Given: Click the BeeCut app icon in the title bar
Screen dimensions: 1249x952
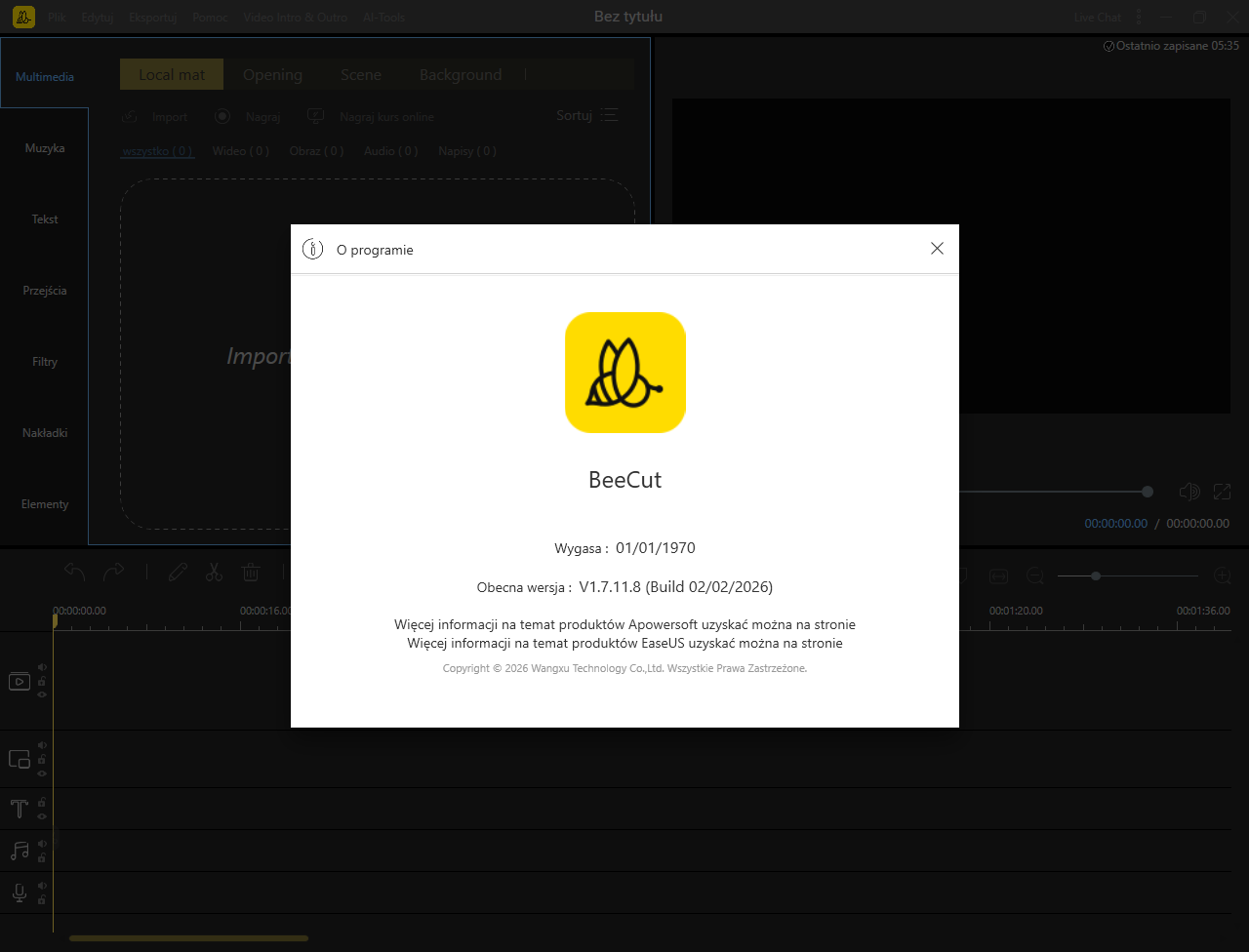Looking at the screenshot, I should click(23, 18).
